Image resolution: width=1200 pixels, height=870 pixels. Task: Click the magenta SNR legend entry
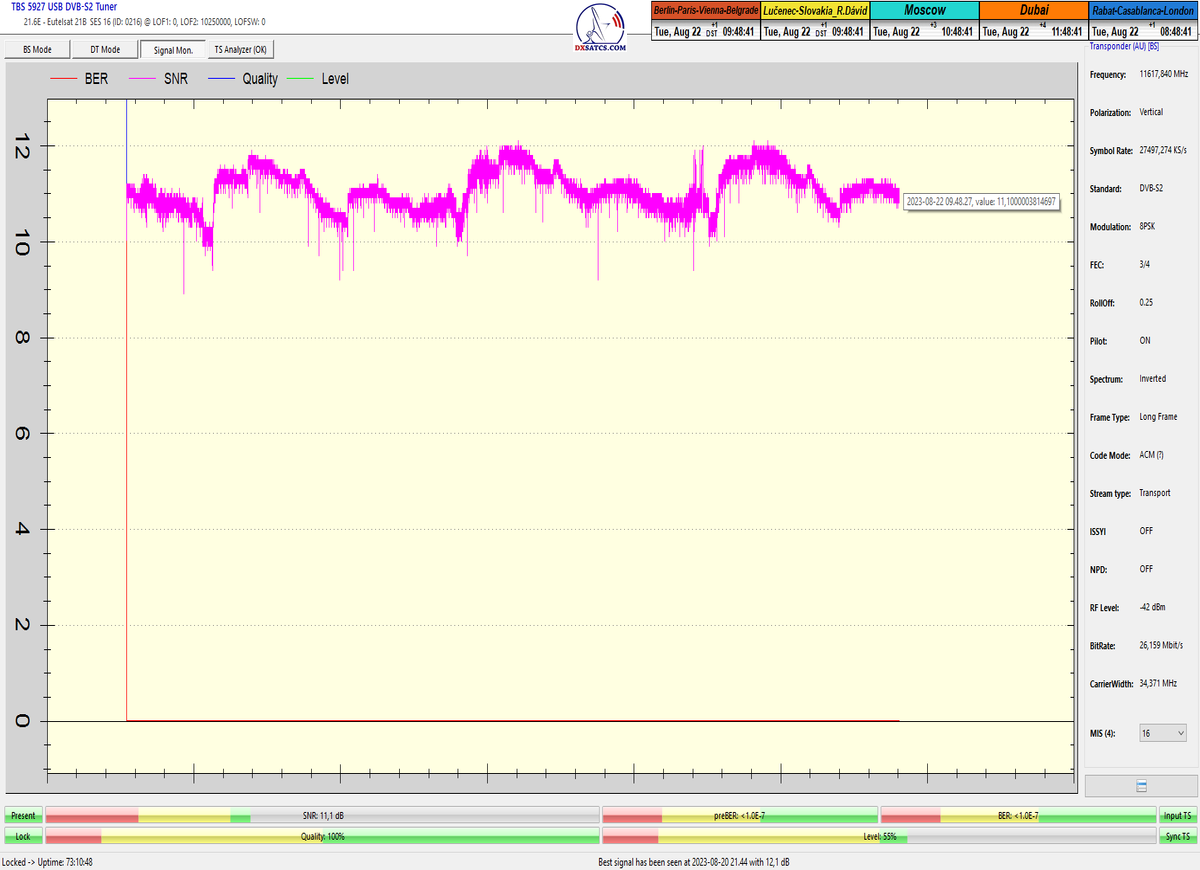(164, 79)
